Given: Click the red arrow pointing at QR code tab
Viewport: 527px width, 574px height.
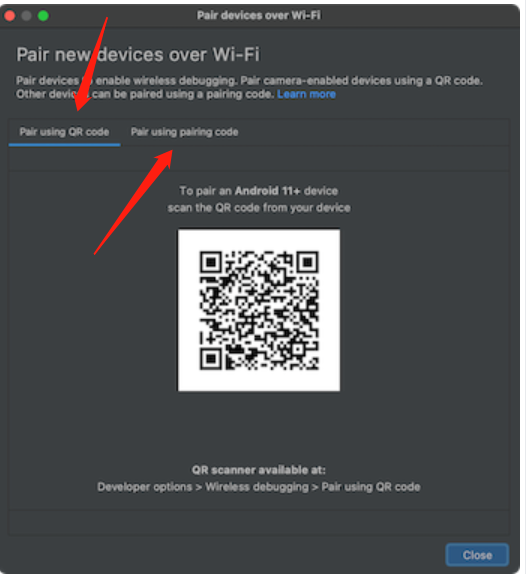Looking at the screenshot, I should [91, 64].
